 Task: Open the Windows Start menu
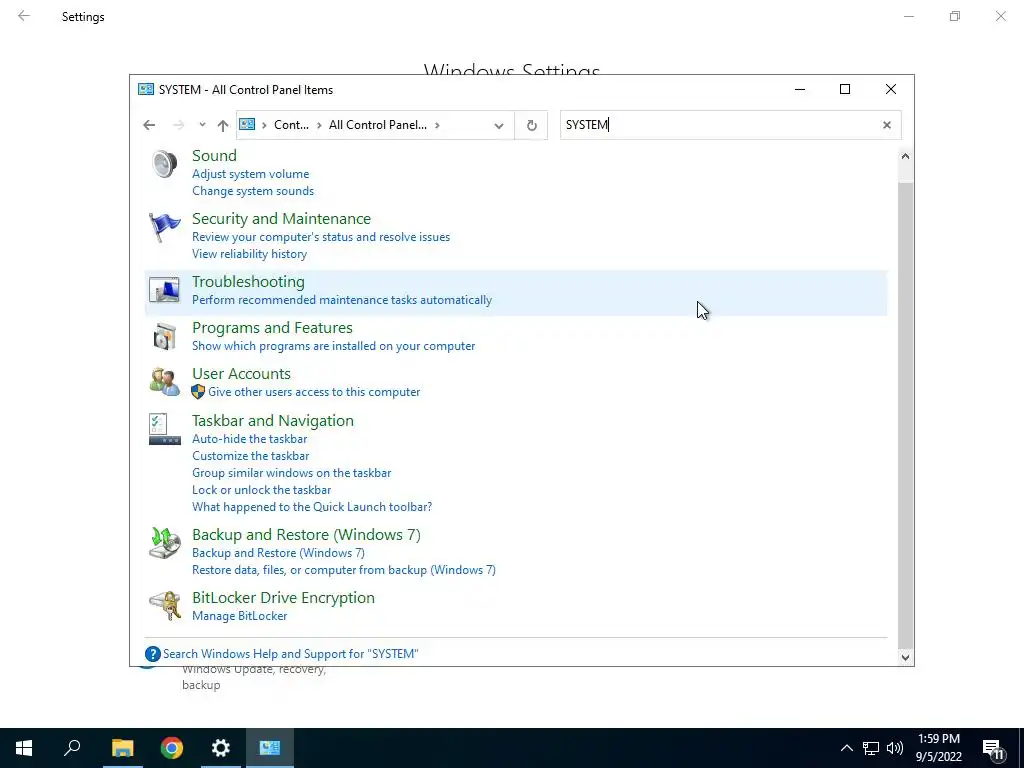click(x=24, y=748)
